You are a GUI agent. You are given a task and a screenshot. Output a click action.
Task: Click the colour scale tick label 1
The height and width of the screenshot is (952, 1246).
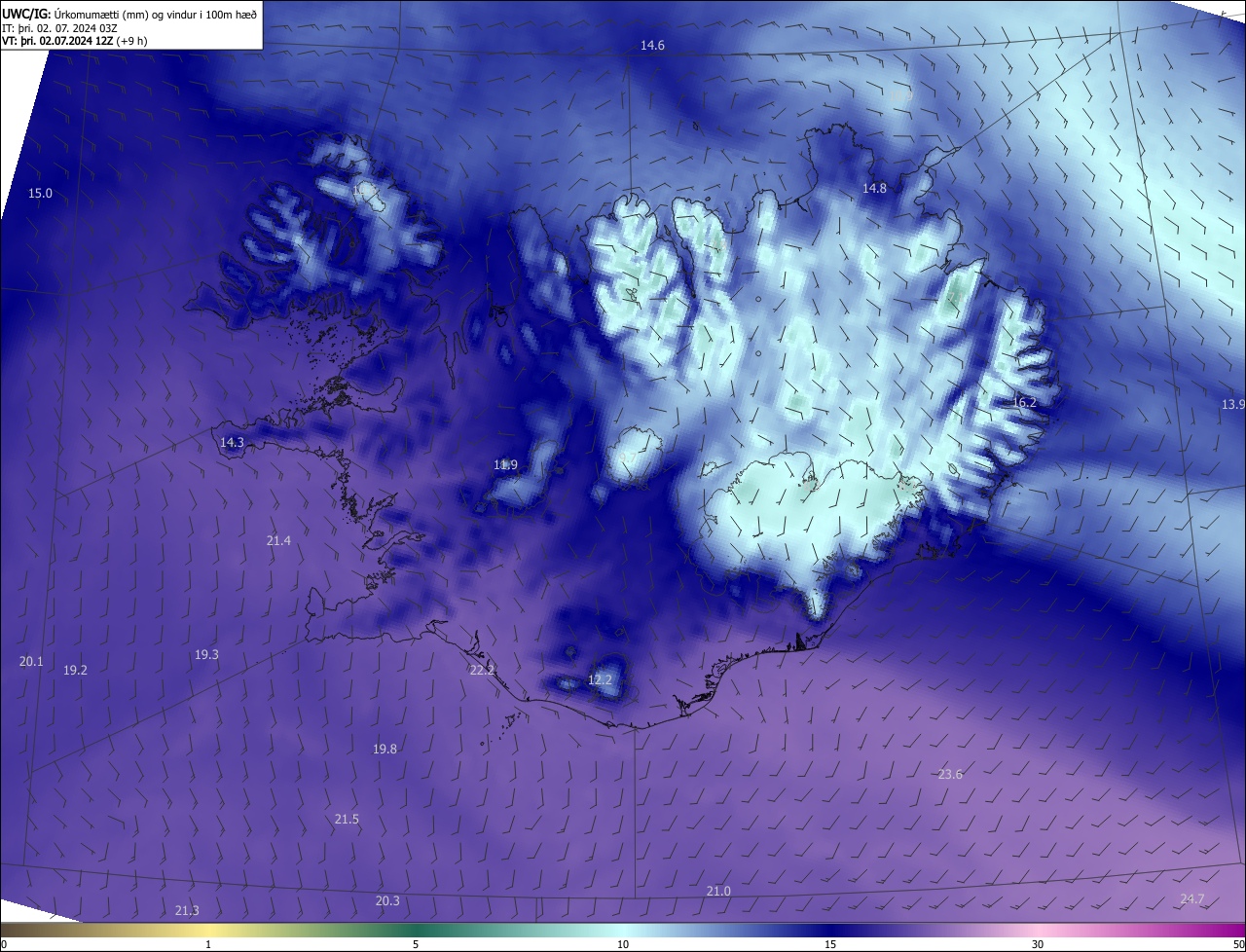pyautogui.click(x=208, y=944)
